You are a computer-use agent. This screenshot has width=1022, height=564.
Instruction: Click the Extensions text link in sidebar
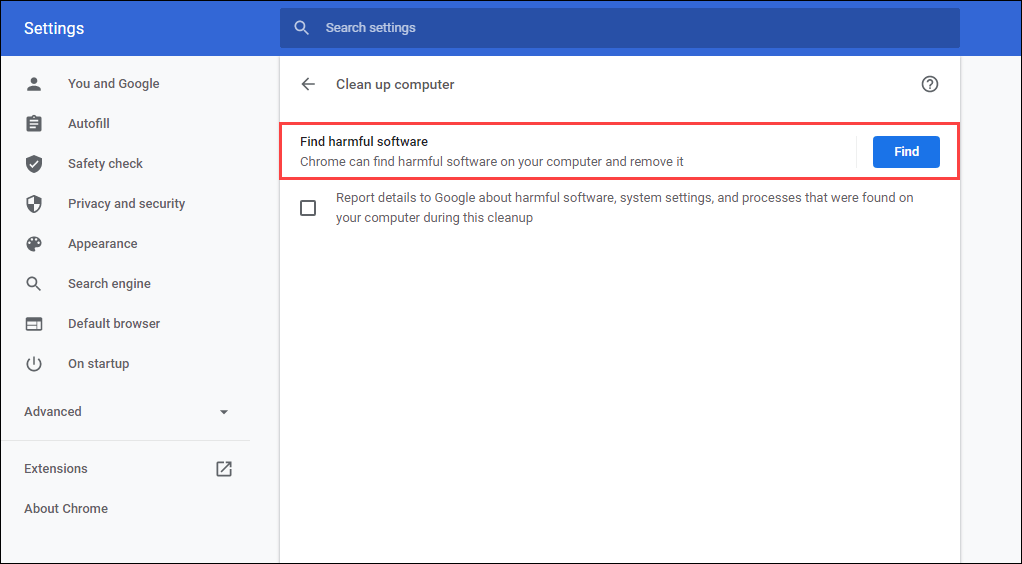56,469
